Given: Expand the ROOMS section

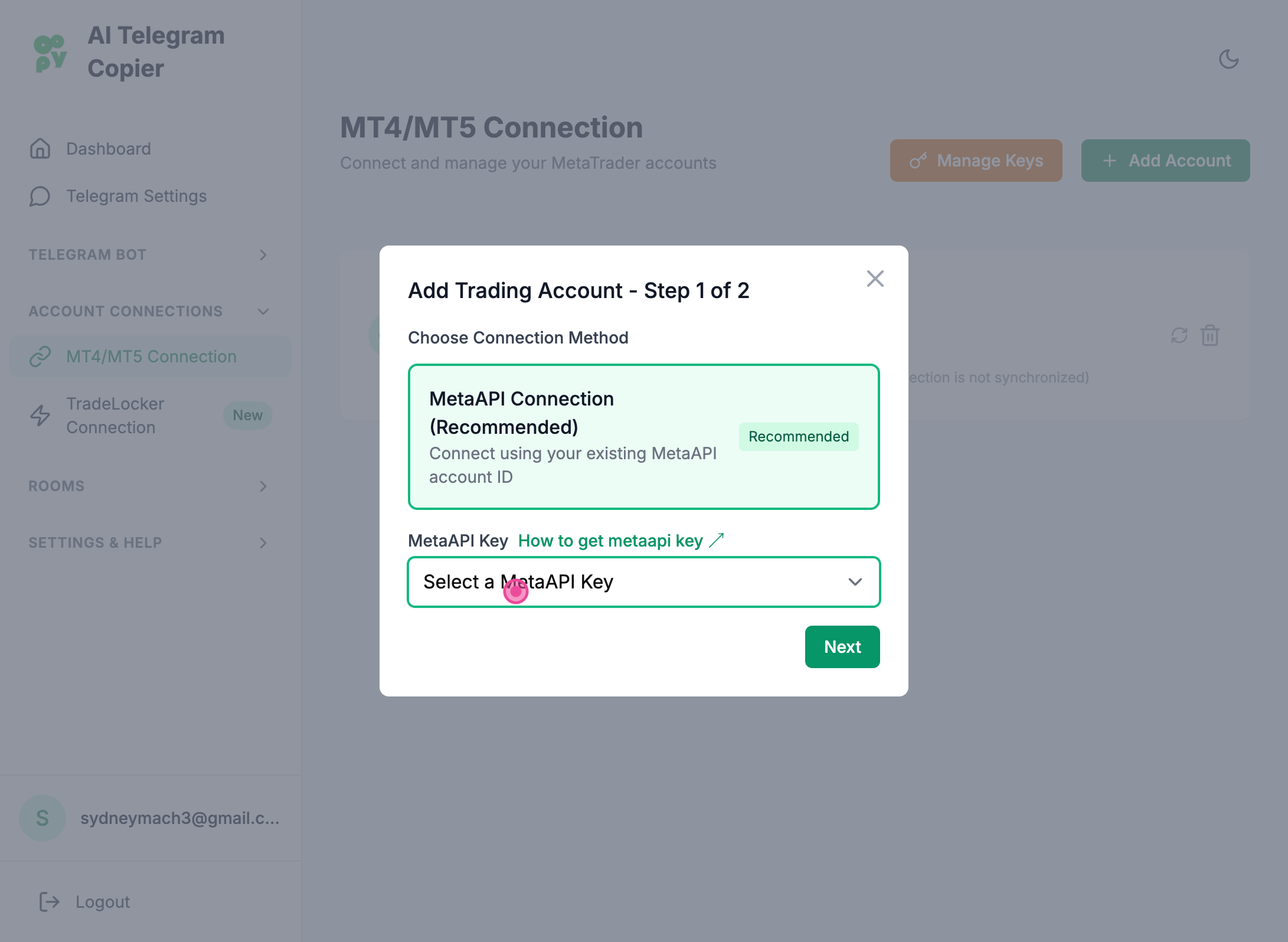Looking at the screenshot, I should coord(148,486).
